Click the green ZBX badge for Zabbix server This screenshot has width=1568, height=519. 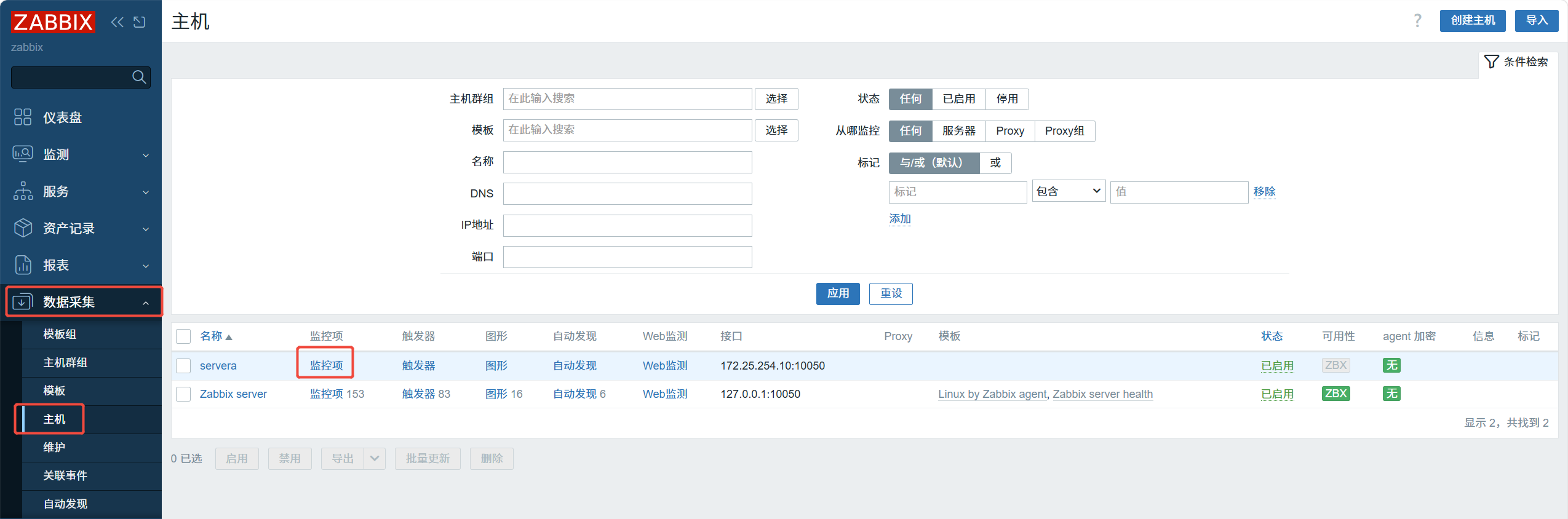click(1335, 394)
